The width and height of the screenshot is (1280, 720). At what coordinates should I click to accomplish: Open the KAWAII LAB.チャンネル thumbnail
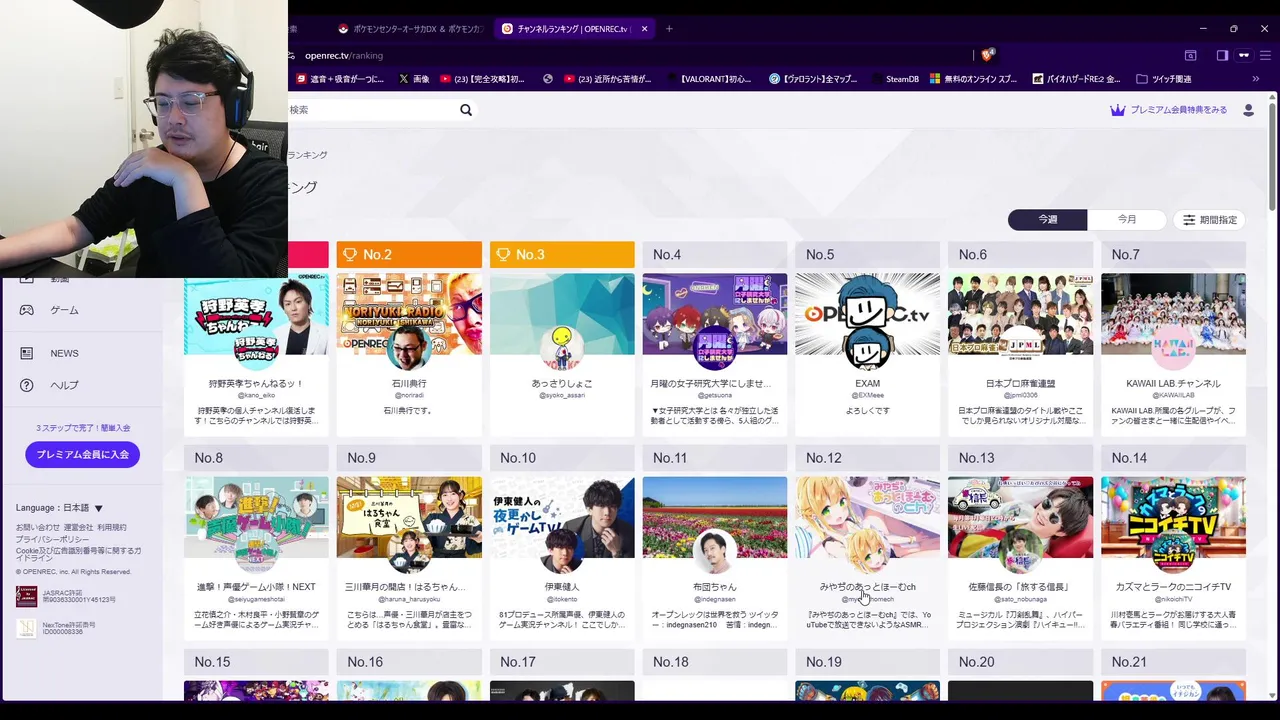[x=1173, y=314]
